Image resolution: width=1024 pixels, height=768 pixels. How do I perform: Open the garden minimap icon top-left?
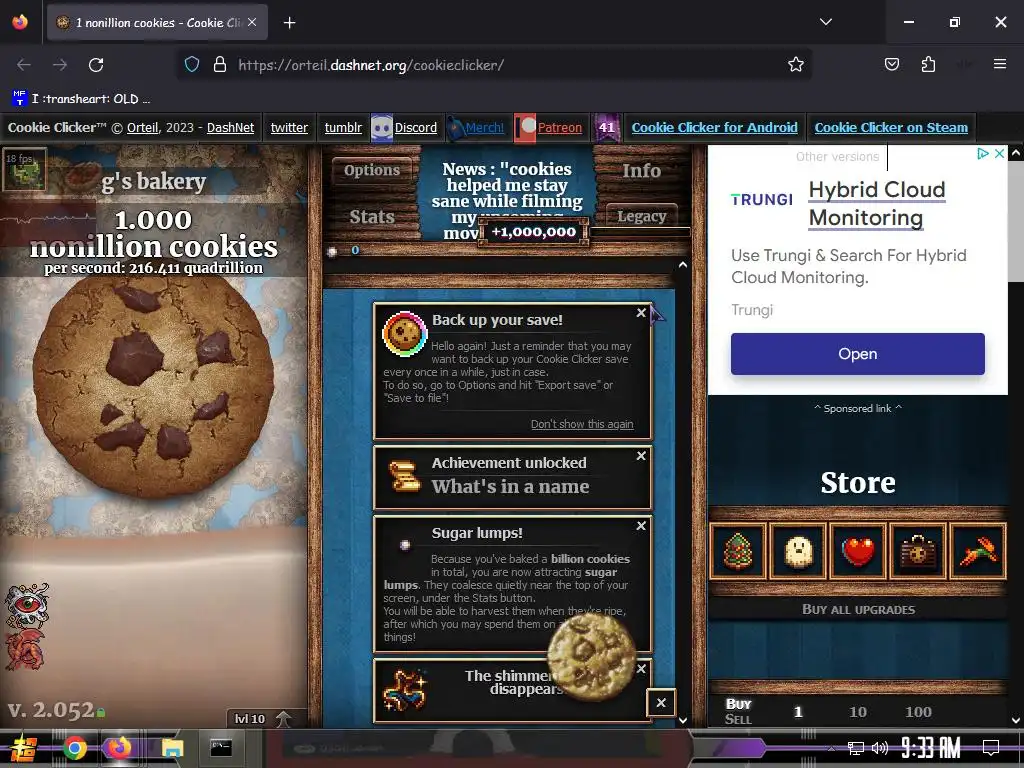[25, 168]
